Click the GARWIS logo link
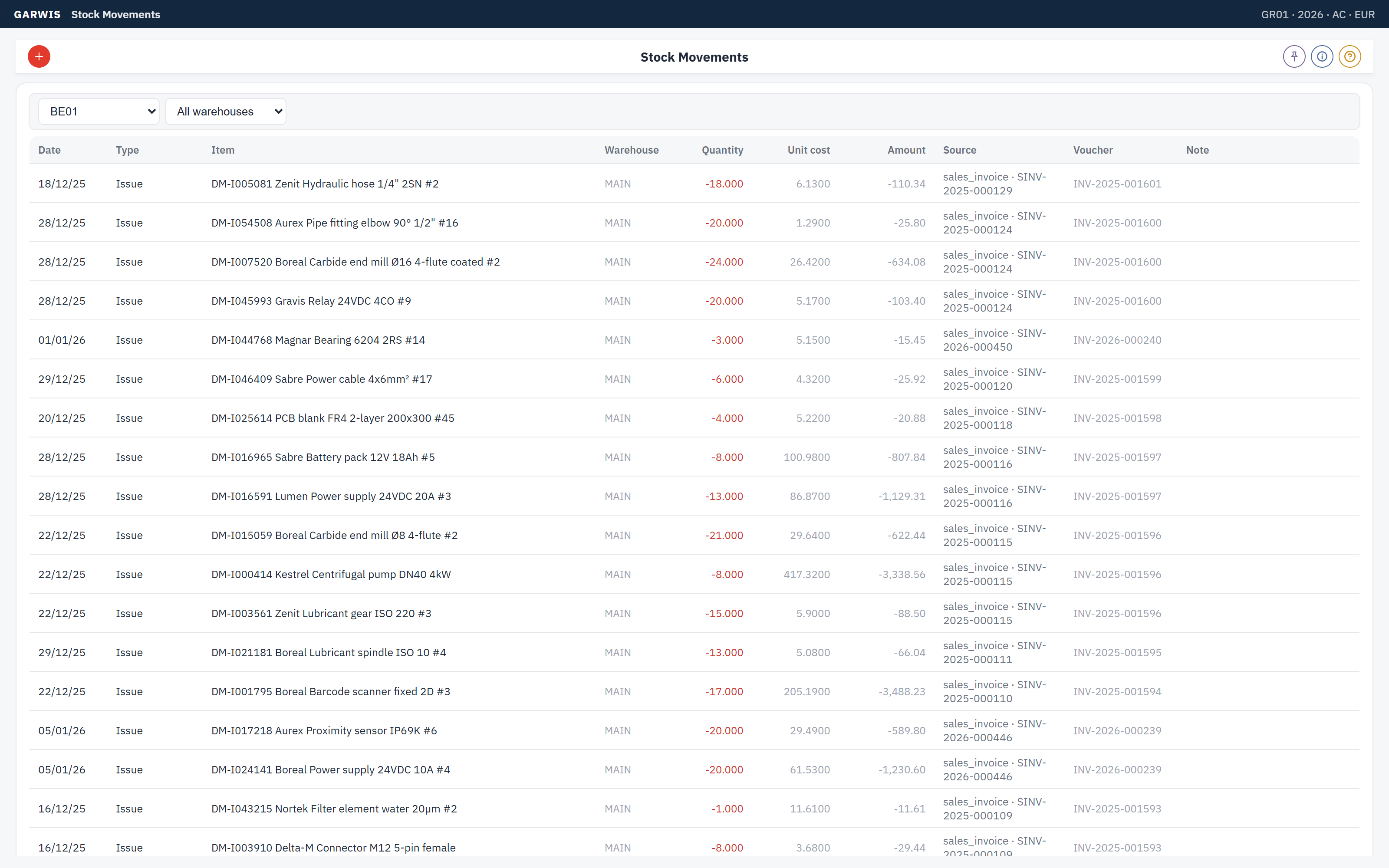The width and height of the screenshot is (1389, 868). point(37,14)
